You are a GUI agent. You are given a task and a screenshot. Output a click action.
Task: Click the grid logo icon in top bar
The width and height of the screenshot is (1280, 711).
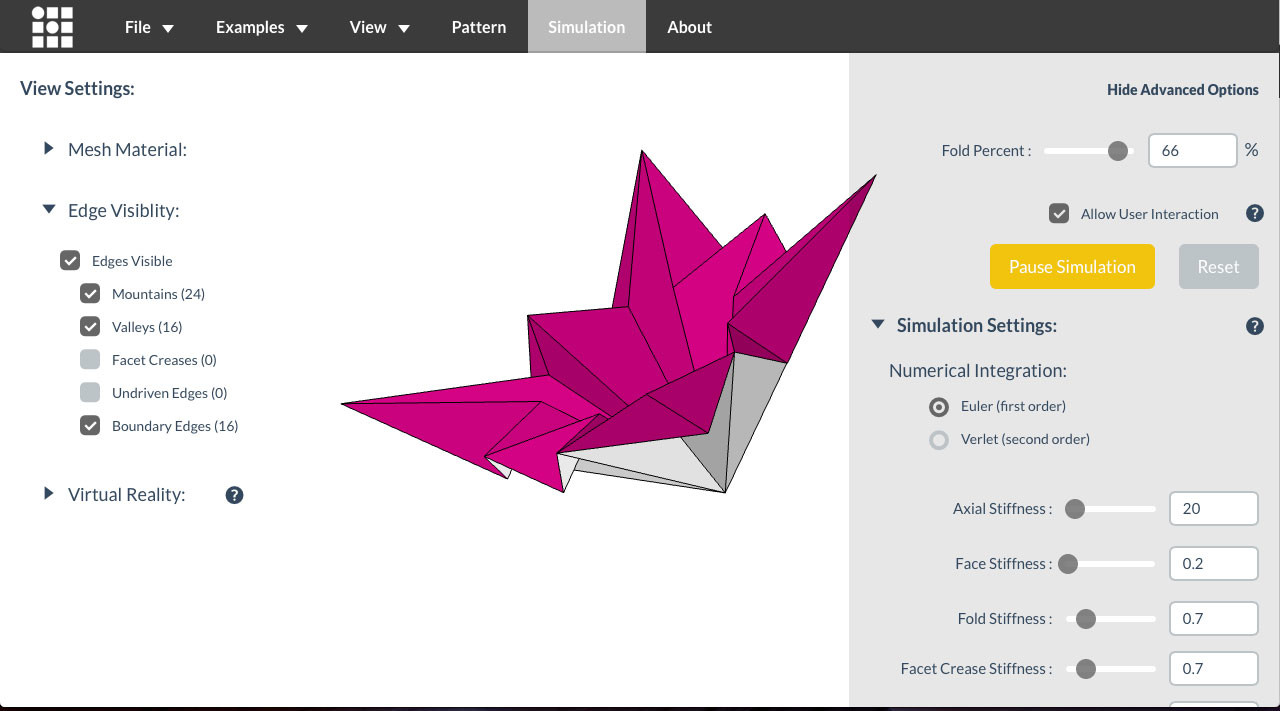click(51, 27)
